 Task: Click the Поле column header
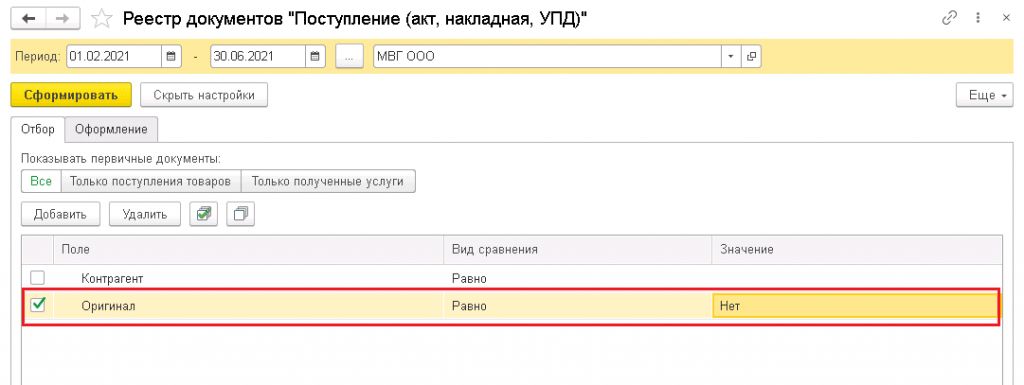[249, 250]
